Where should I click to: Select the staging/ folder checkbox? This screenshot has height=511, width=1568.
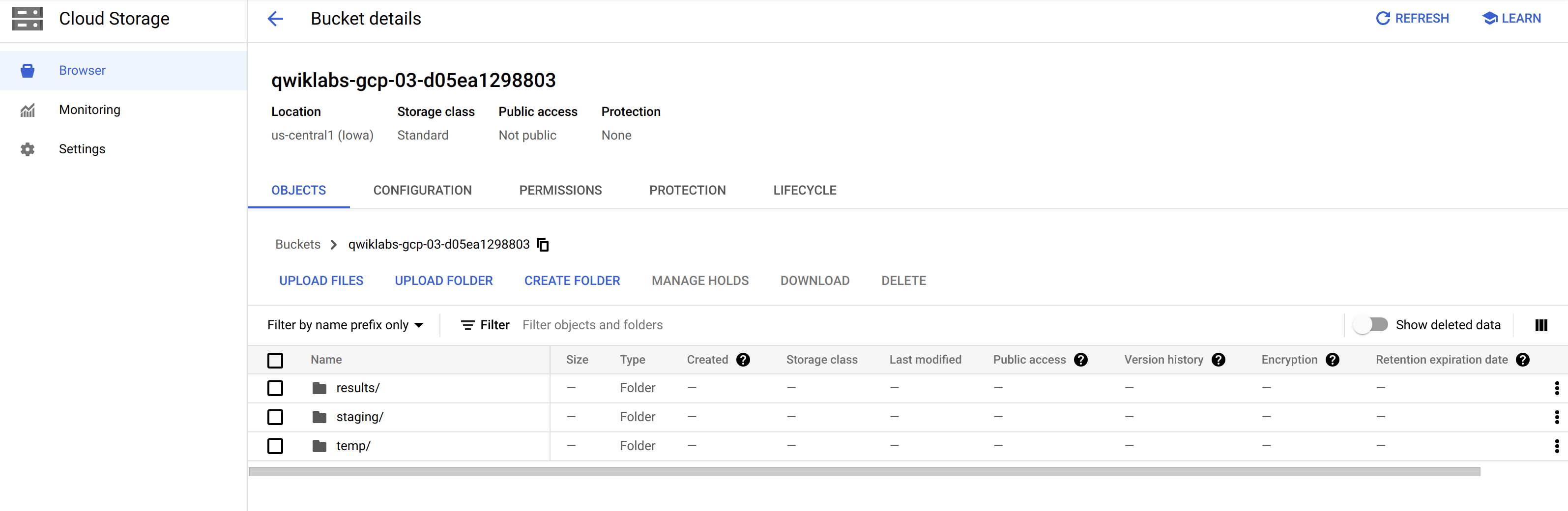[x=275, y=417]
